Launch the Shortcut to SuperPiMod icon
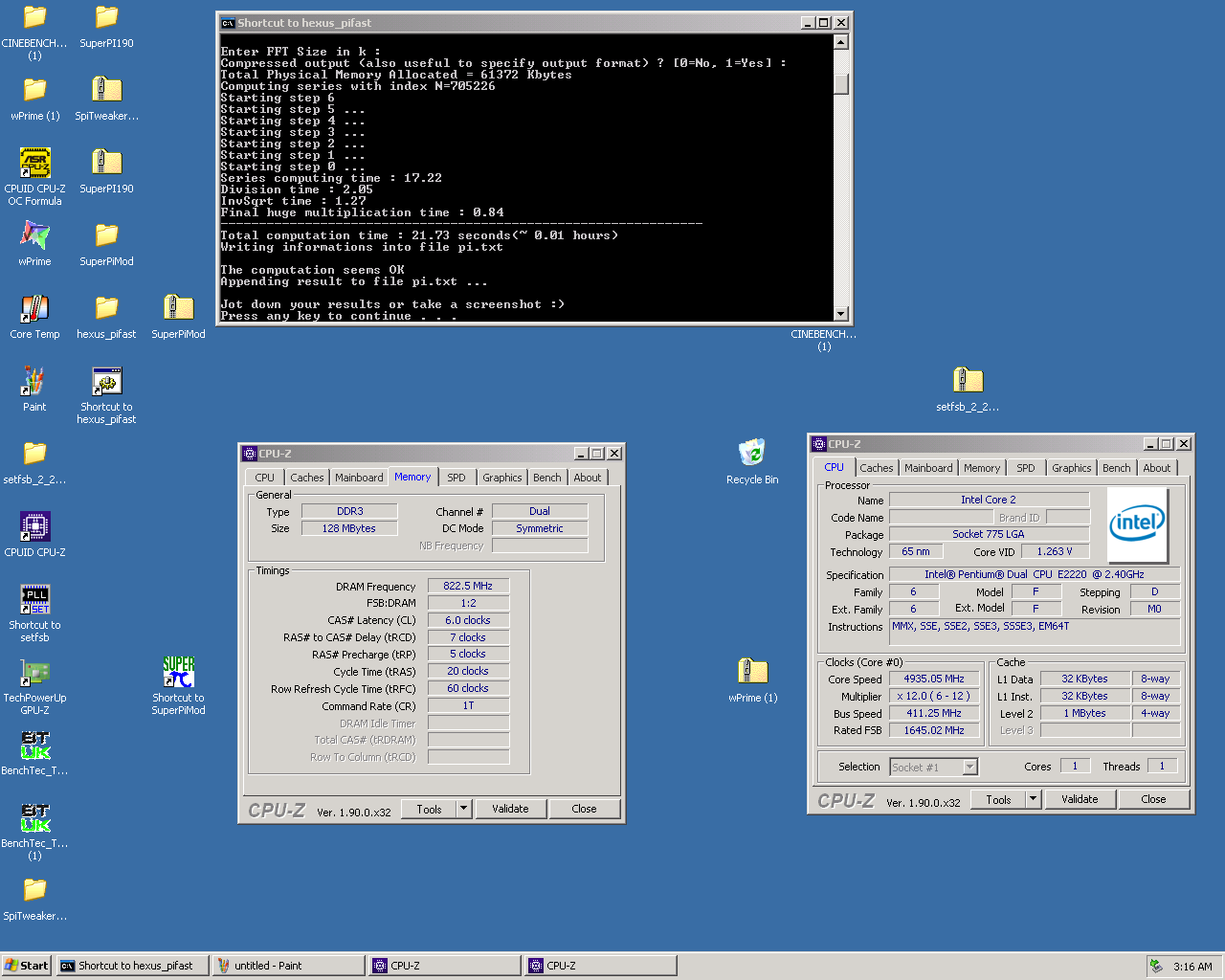Screen dimensions: 1225x980 click(178, 672)
